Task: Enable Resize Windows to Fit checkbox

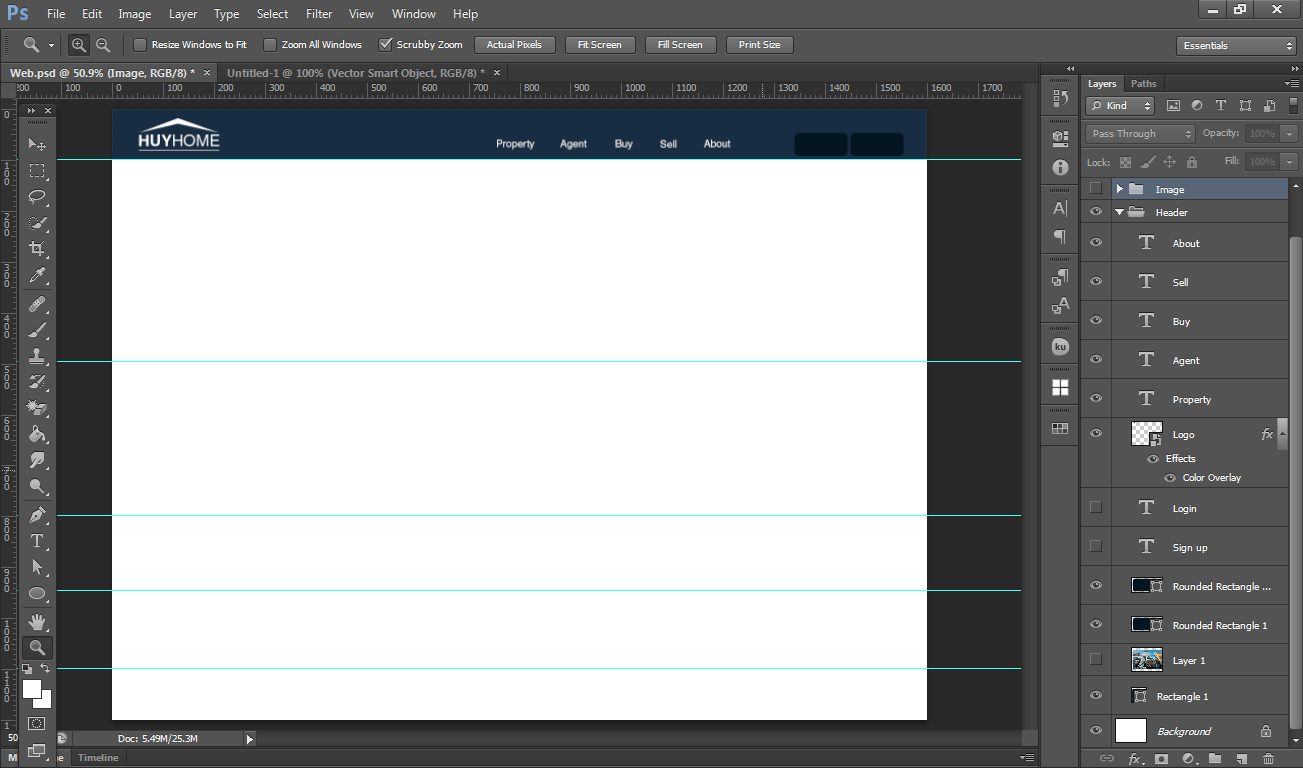Action: pos(140,45)
